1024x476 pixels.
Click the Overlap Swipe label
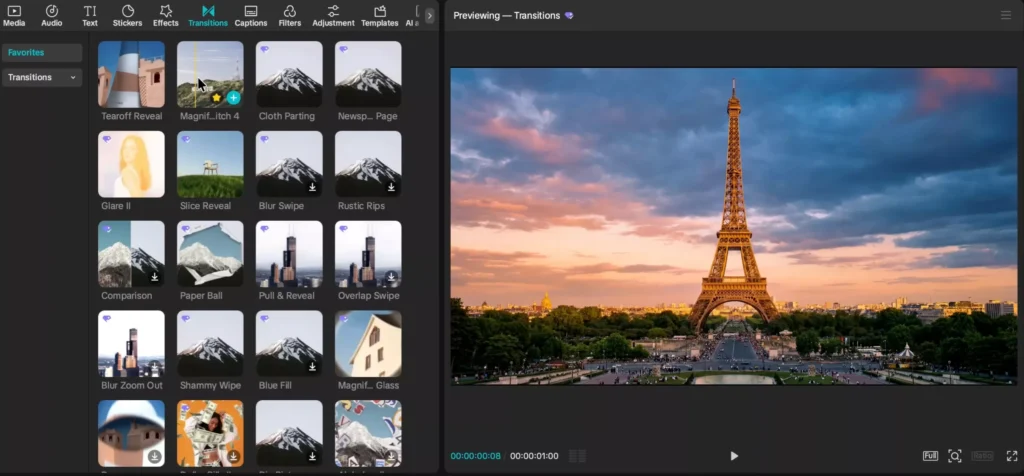coord(368,296)
